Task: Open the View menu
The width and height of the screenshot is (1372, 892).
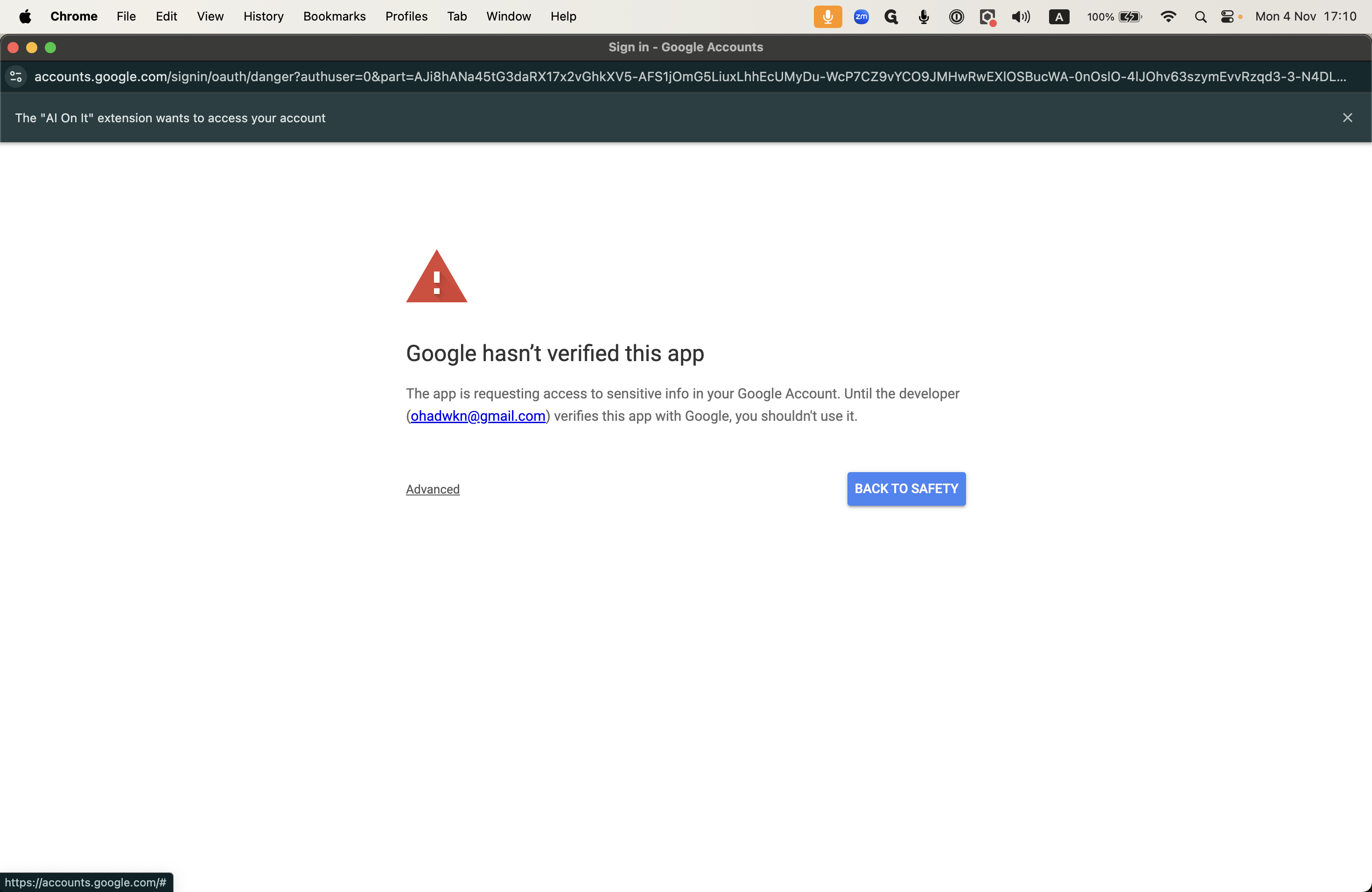Action: [210, 17]
